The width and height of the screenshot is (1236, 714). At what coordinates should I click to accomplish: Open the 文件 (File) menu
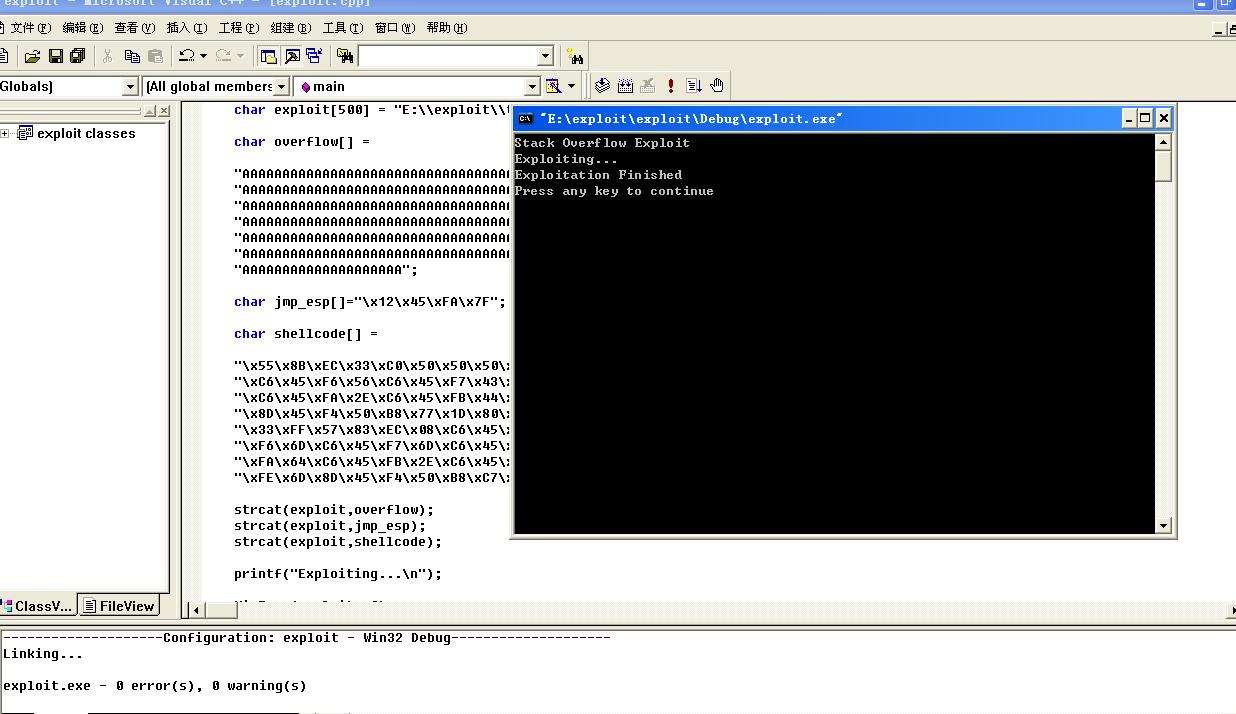[x=30, y=28]
